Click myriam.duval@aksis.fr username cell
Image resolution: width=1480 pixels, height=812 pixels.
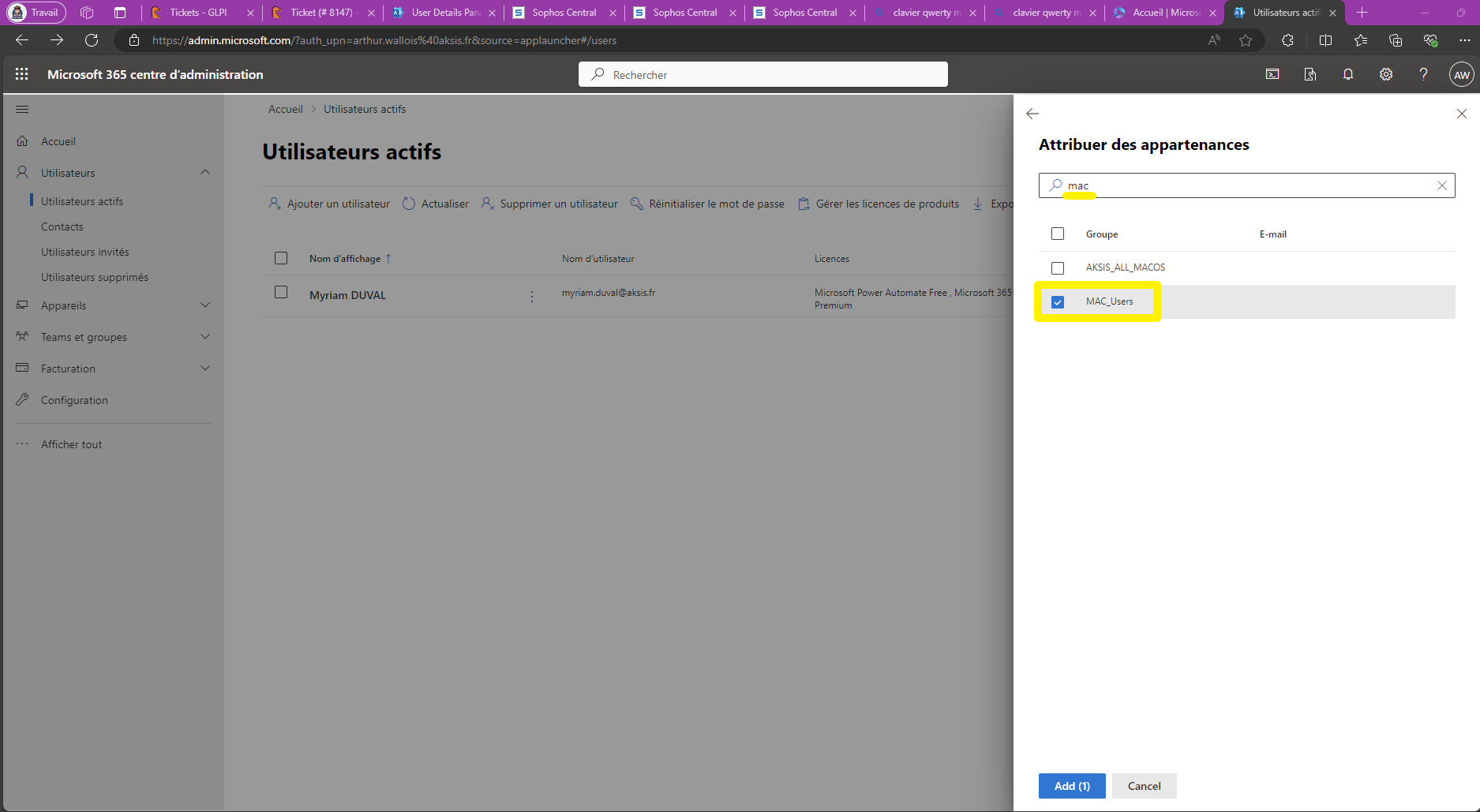(609, 293)
